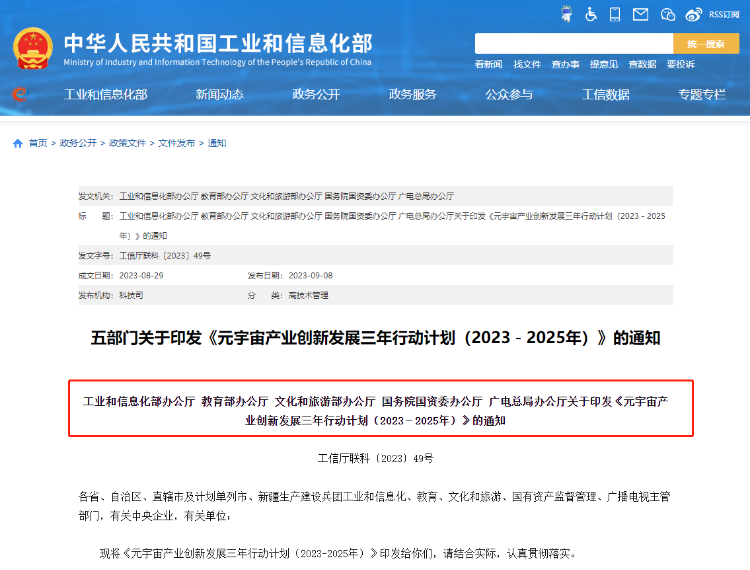The height and width of the screenshot is (570, 750).
Task: Click the home icon in breadcrumb
Action: tap(18, 143)
